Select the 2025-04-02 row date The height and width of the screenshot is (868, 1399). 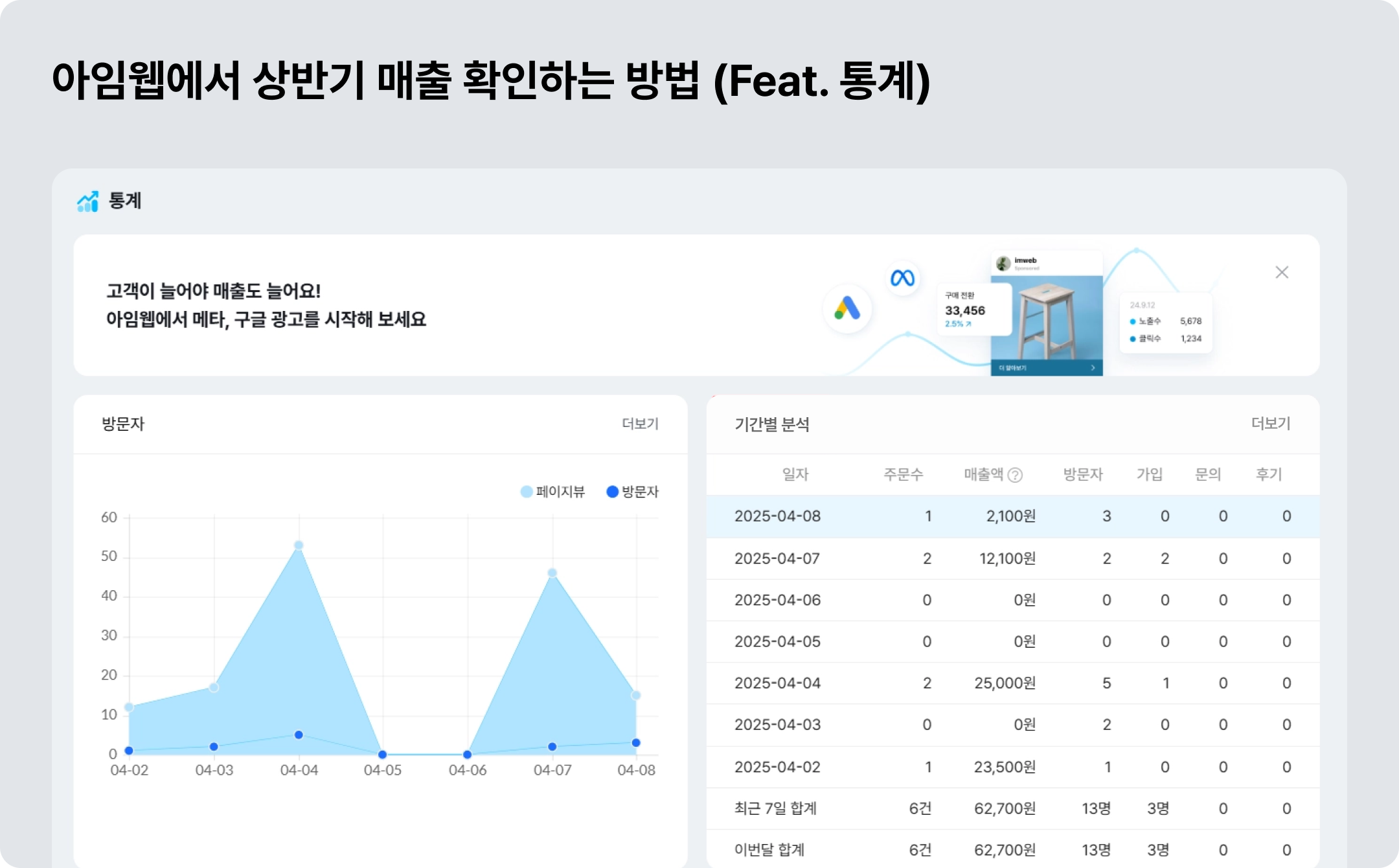(777, 767)
